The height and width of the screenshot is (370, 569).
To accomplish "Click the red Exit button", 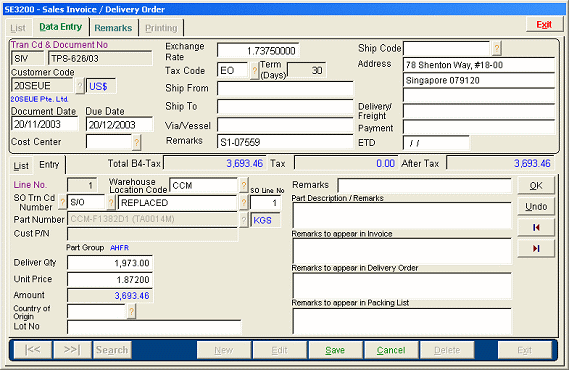I will [x=544, y=25].
